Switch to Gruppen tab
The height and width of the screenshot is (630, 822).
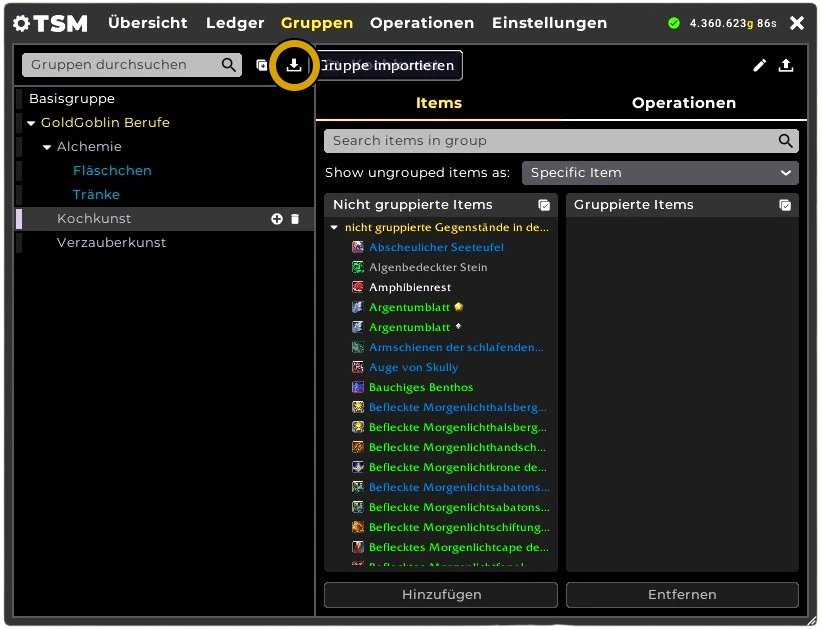[x=317, y=23]
